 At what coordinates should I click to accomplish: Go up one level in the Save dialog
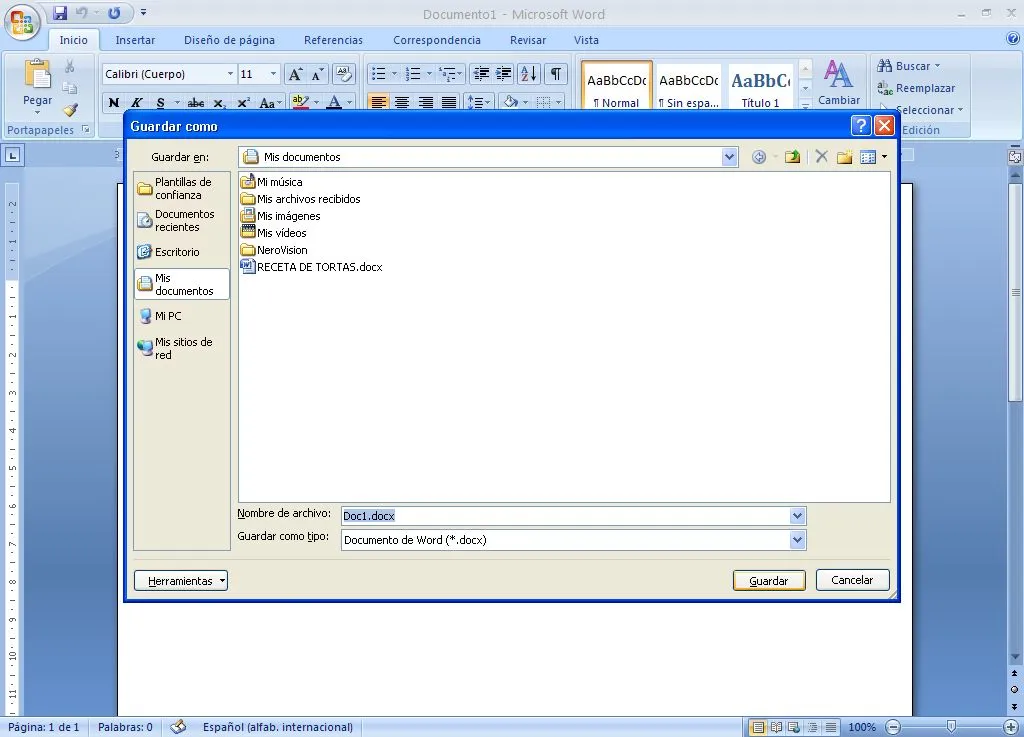point(792,156)
